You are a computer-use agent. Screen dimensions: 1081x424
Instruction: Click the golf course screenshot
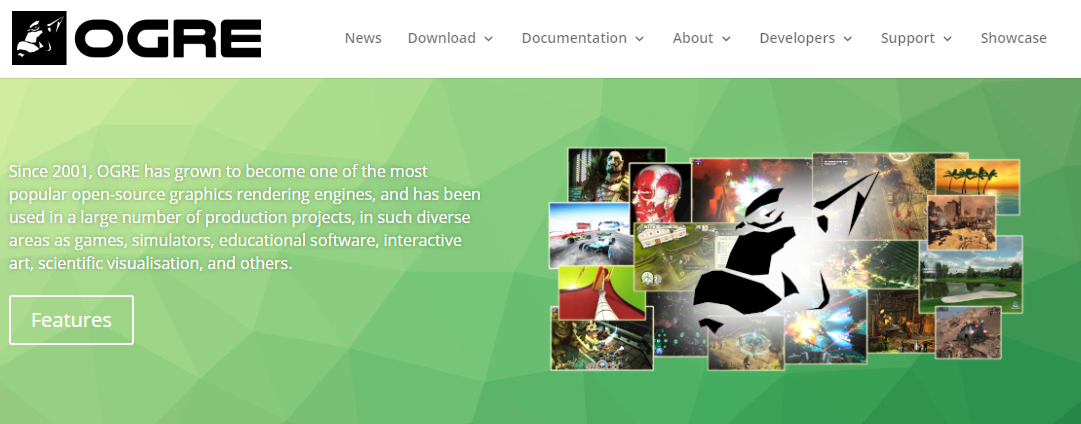pyautogui.click(x=971, y=274)
